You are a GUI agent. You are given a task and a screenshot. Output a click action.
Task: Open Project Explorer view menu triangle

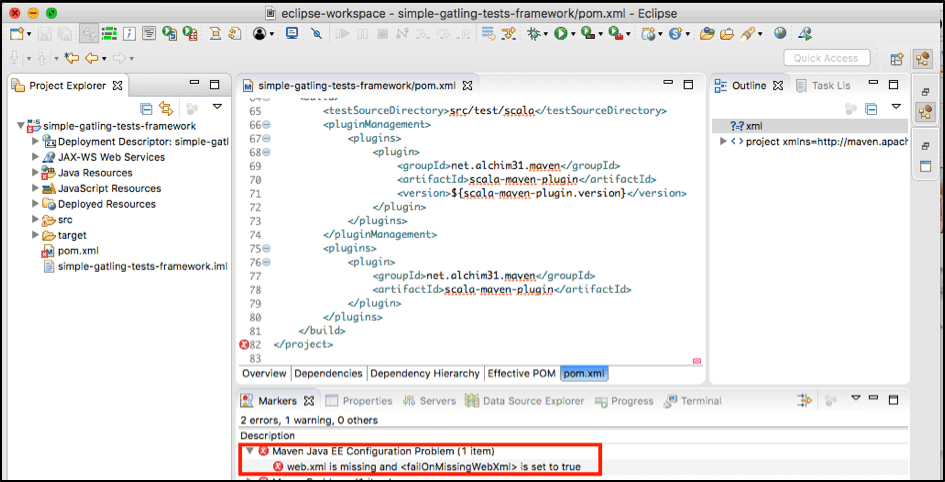(217, 107)
